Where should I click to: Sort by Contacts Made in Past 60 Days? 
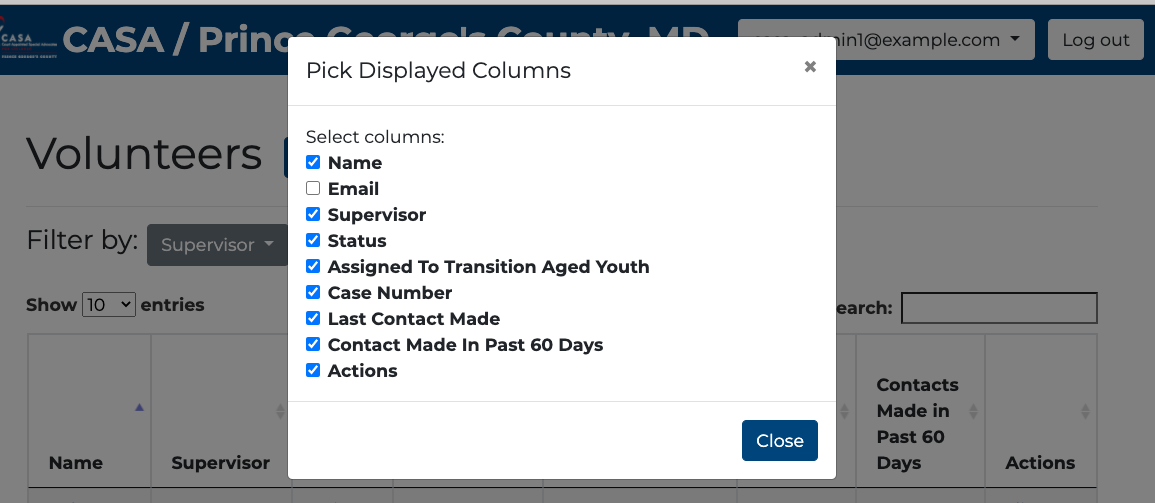973,411
